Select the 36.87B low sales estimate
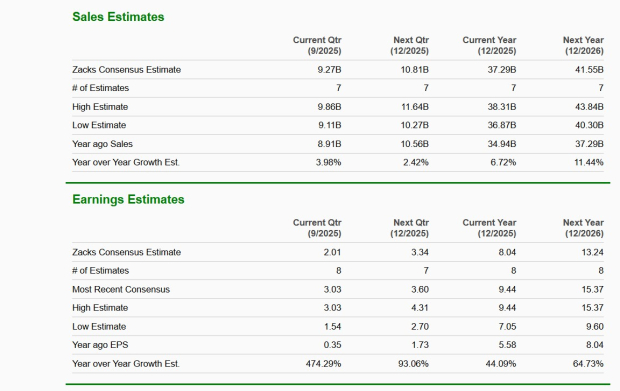 pos(502,125)
